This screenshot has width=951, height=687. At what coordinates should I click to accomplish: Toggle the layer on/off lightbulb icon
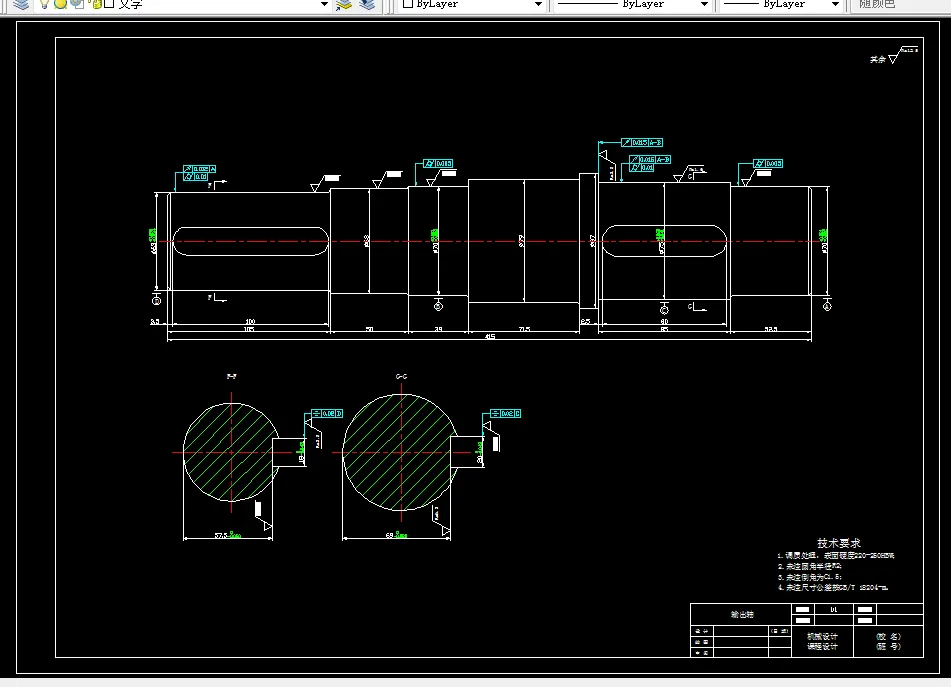(x=44, y=4)
